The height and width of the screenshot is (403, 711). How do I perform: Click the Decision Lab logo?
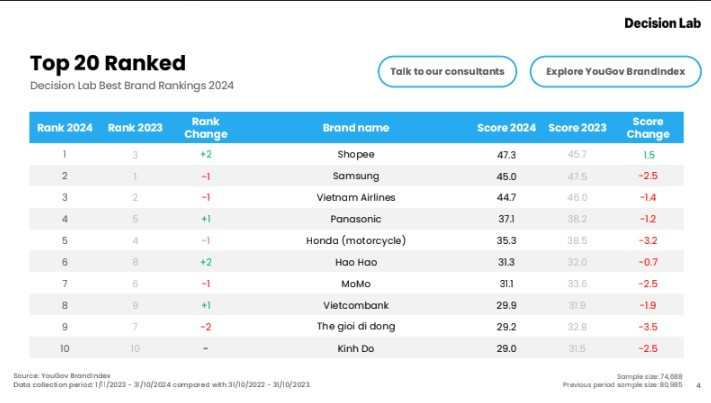point(663,23)
